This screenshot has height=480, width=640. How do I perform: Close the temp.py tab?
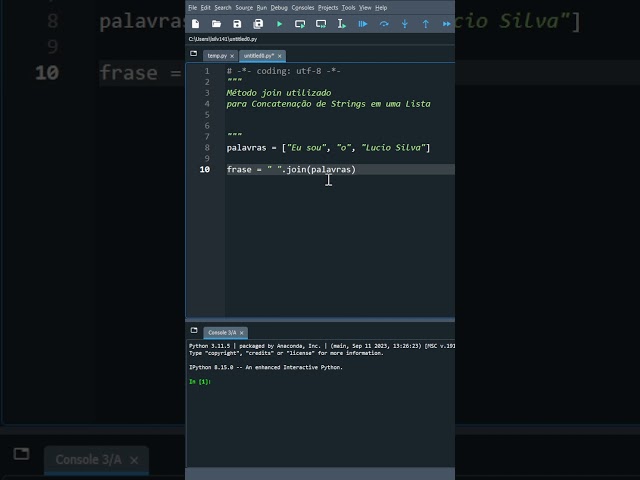(232, 56)
